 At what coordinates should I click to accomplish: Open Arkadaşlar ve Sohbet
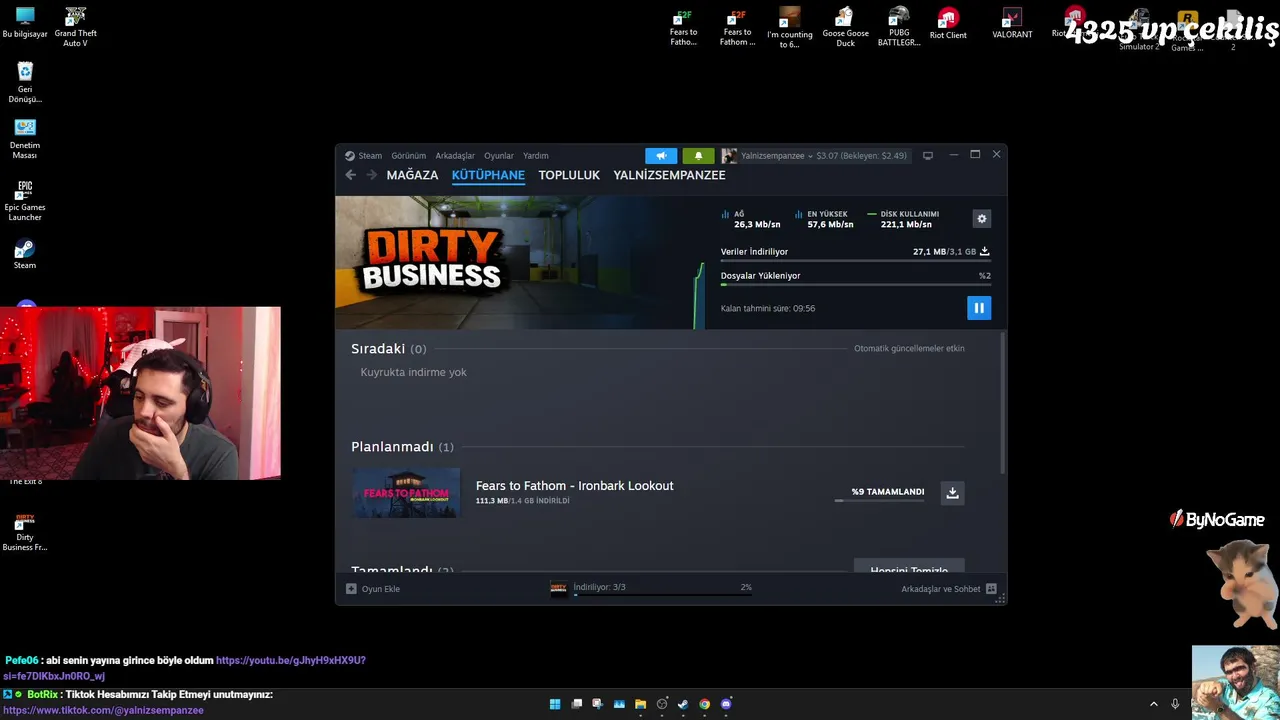(941, 589)
